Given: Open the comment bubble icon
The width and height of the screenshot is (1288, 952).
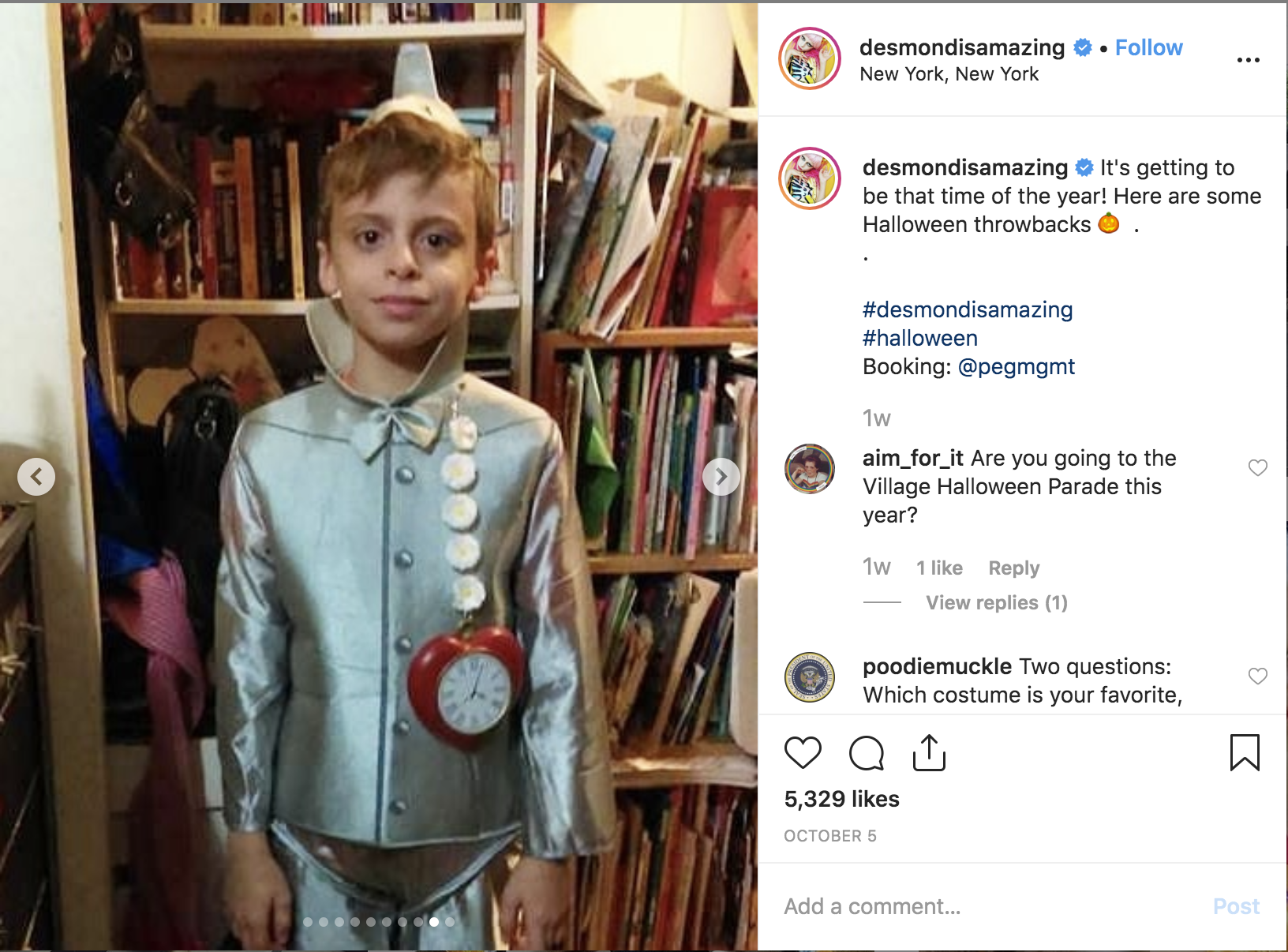Looking at the screenshot, I should pyautogui.click(x=866, y=752).
